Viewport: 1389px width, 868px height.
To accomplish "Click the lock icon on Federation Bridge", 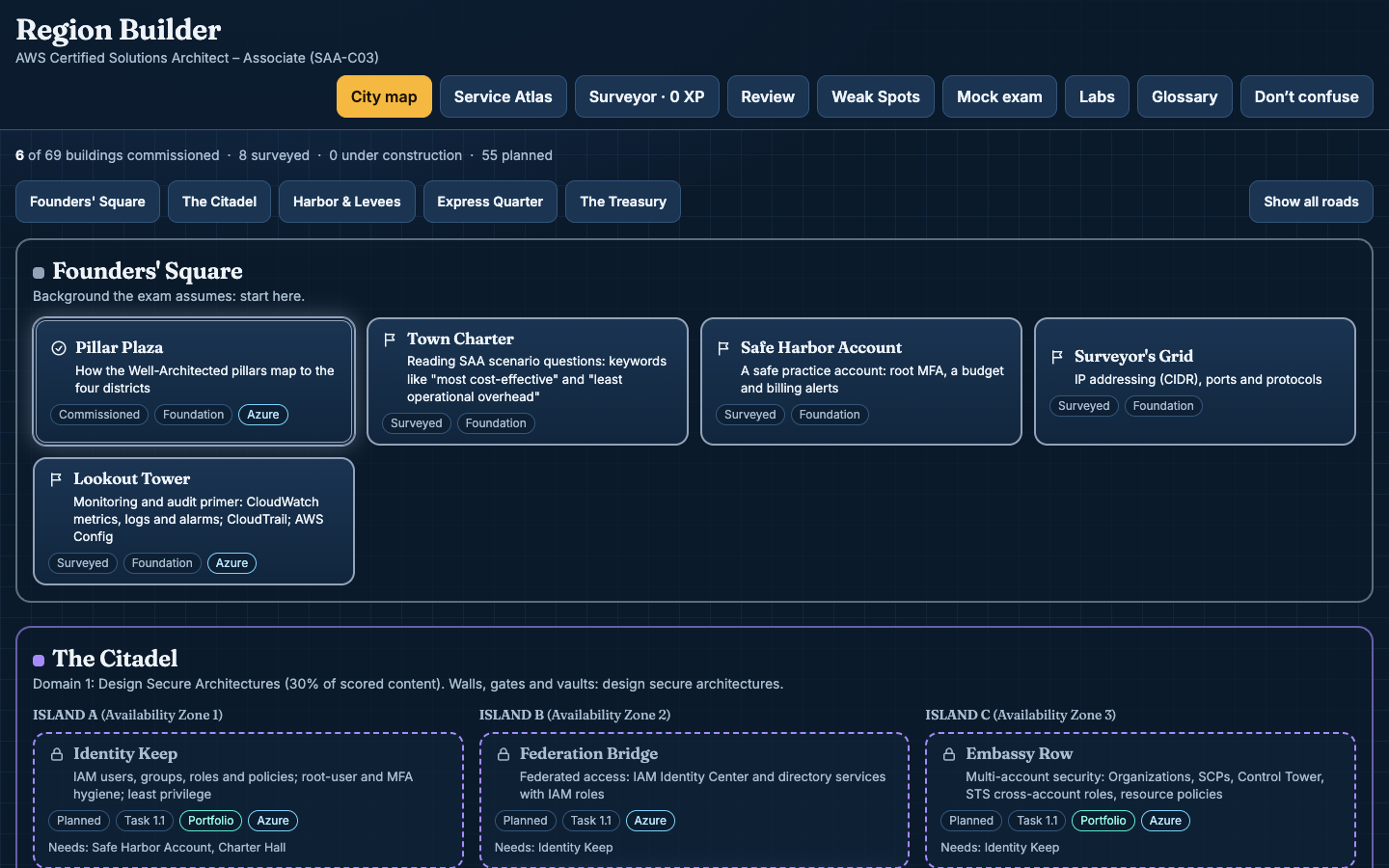I will tap(504, 754).
